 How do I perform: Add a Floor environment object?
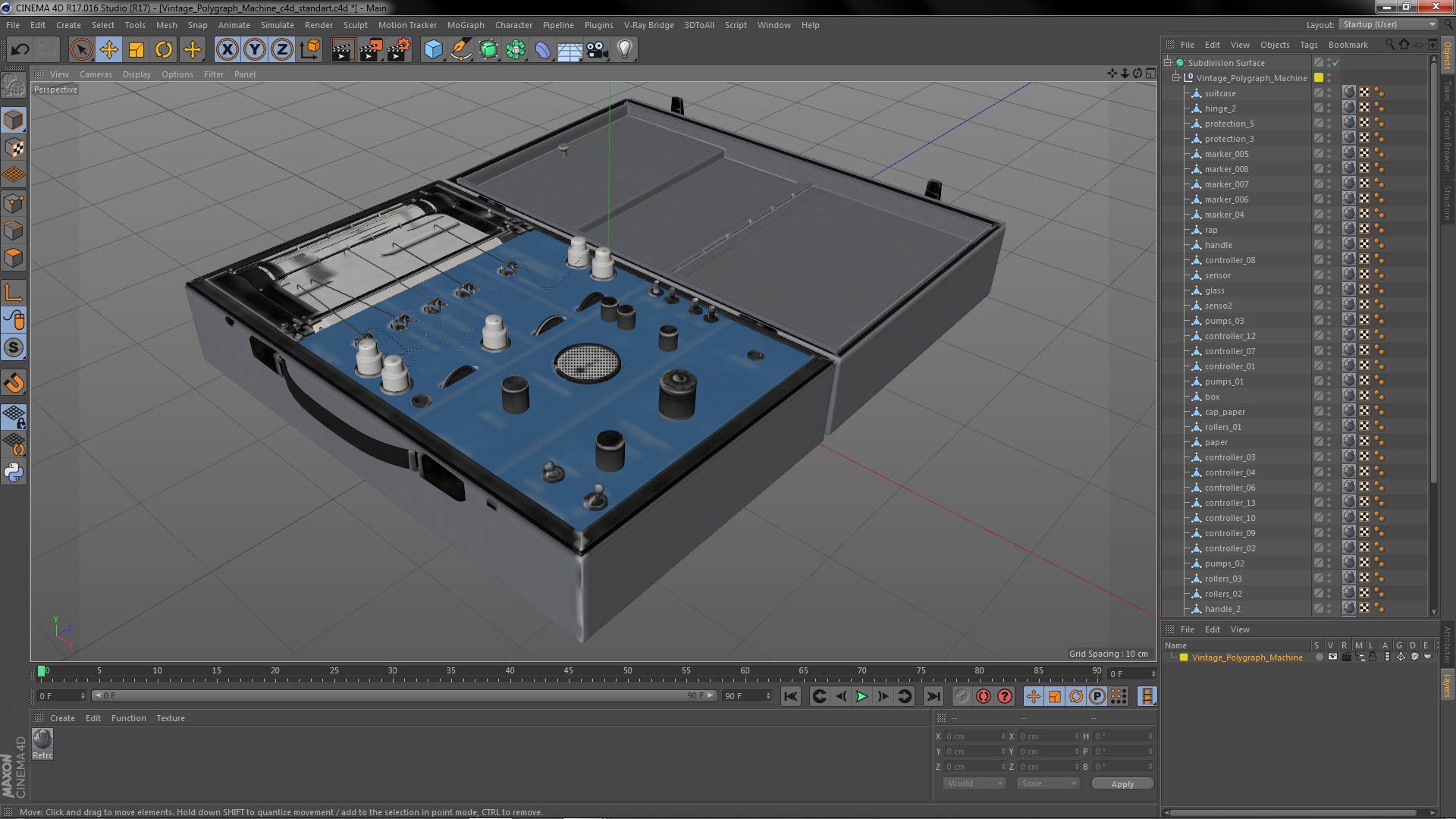tap(570, 50)
